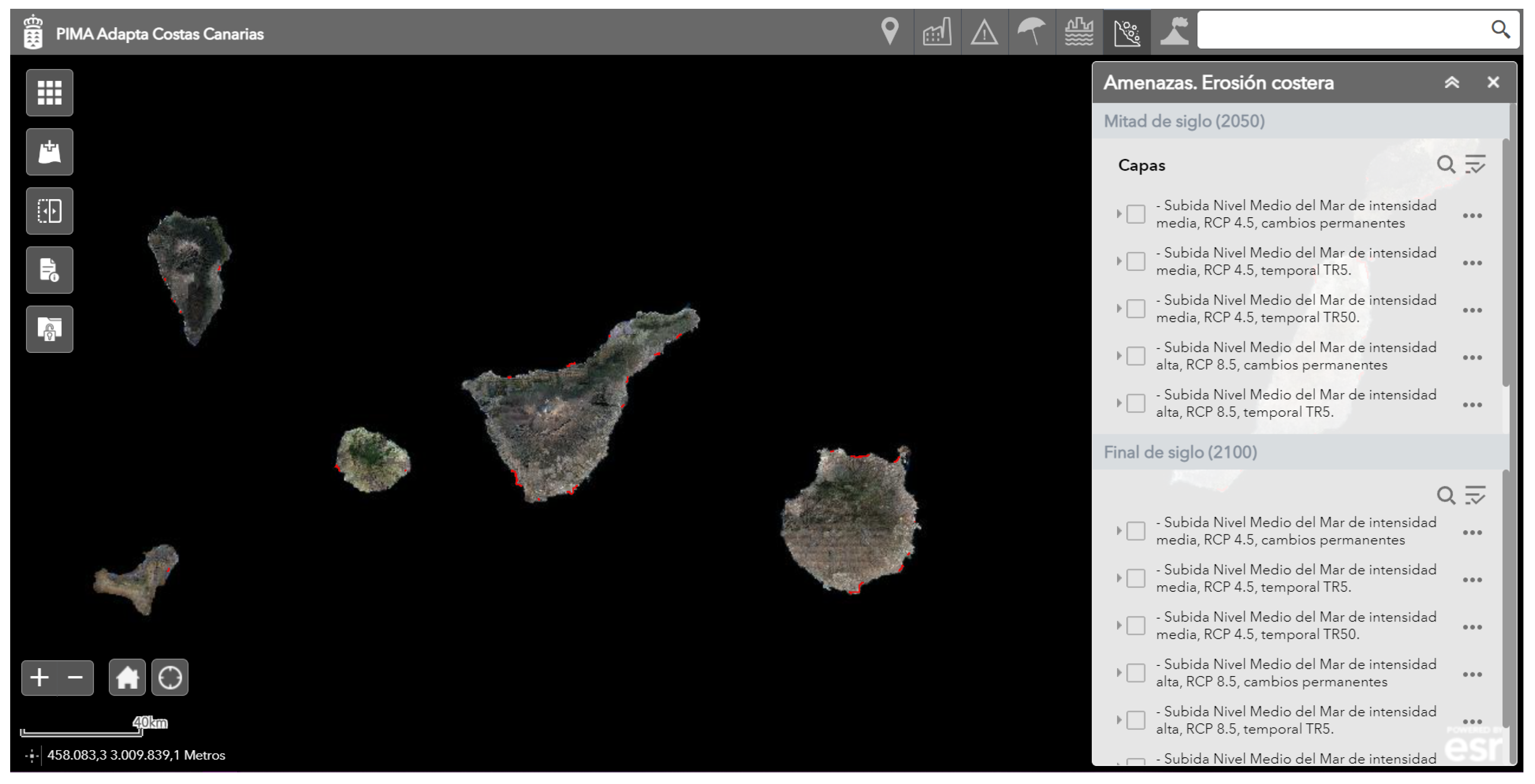Expand 2050 RCP 8.5 temporal TR5 layer arrow
This screenshot has height=784, width=1535.
pos(1118,403)
